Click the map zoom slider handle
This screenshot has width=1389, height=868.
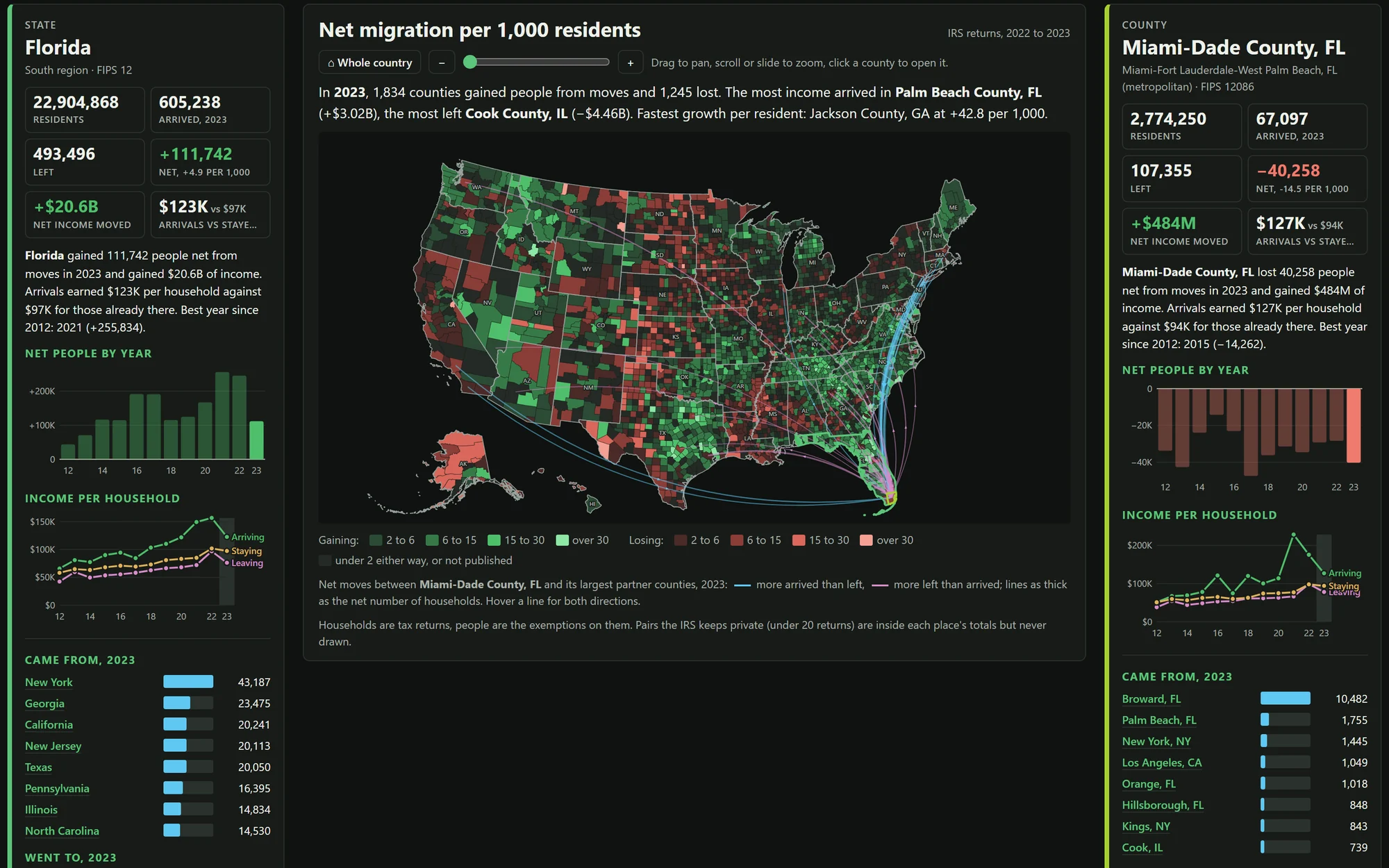click(x=470, y=62)
